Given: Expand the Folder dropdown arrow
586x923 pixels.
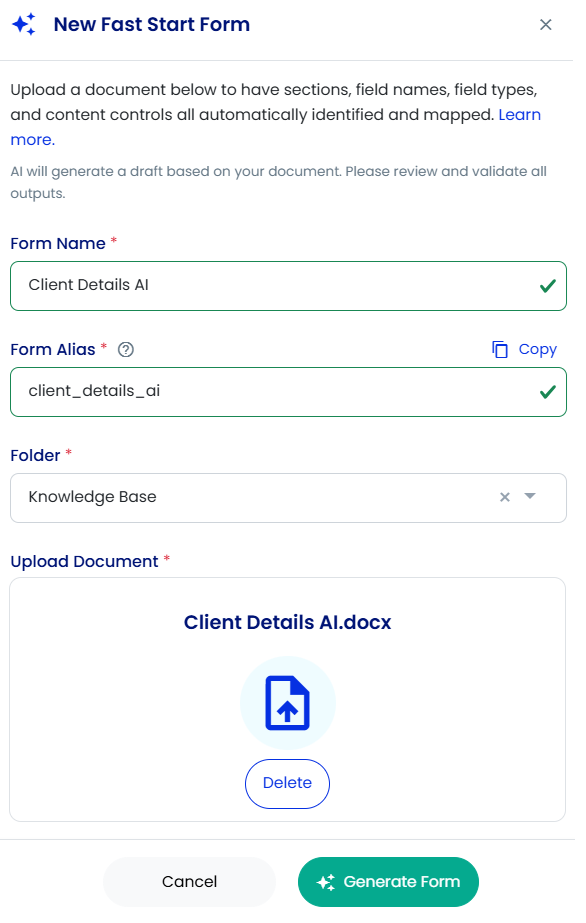Looking at the screenshot, I should pos(530,496).
